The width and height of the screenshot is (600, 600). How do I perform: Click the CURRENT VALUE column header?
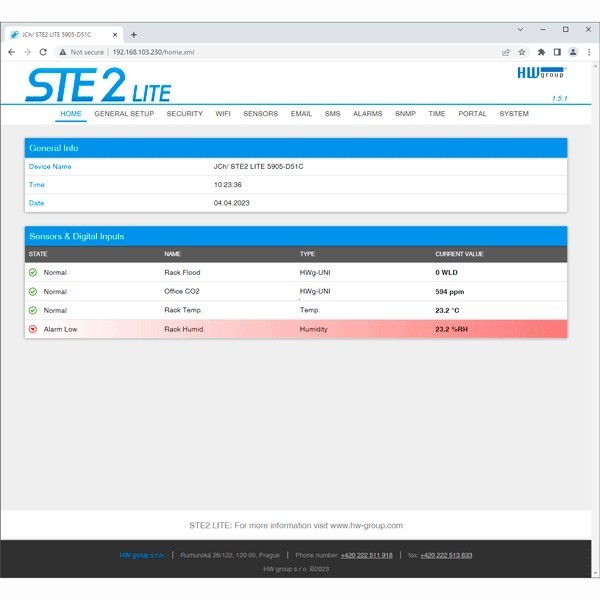tap(459, 254)
